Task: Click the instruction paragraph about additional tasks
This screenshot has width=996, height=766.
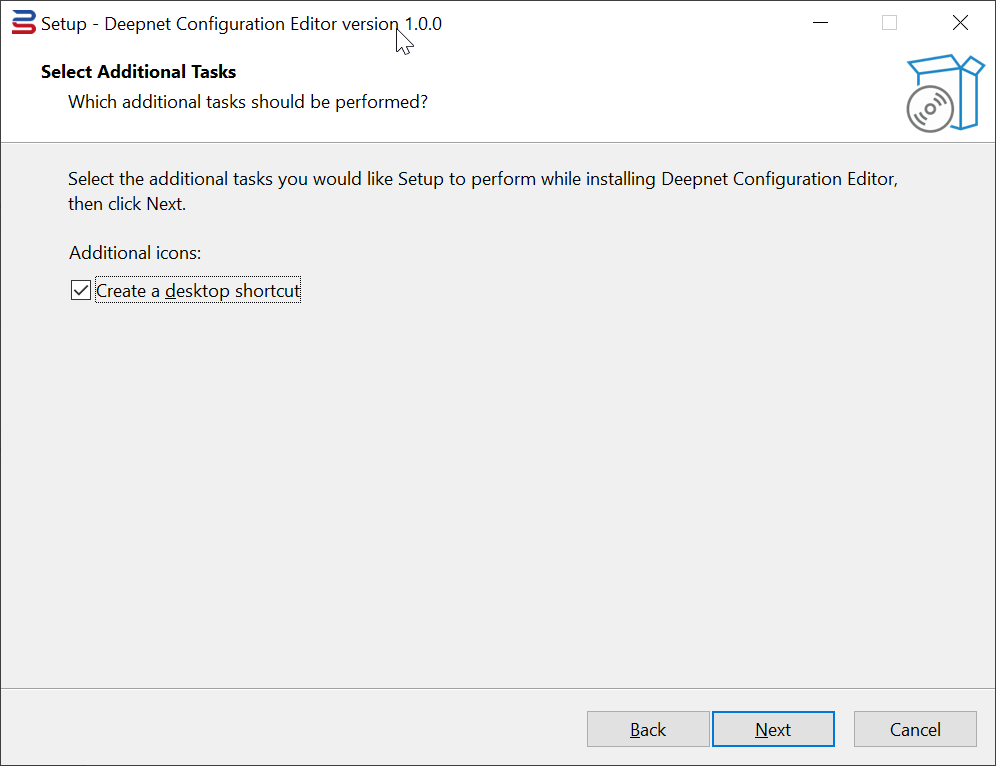Action: point(483,191)
